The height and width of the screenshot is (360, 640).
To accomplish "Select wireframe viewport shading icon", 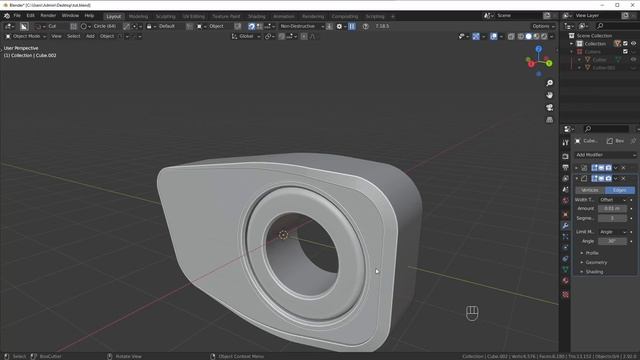I will point(521,36).
